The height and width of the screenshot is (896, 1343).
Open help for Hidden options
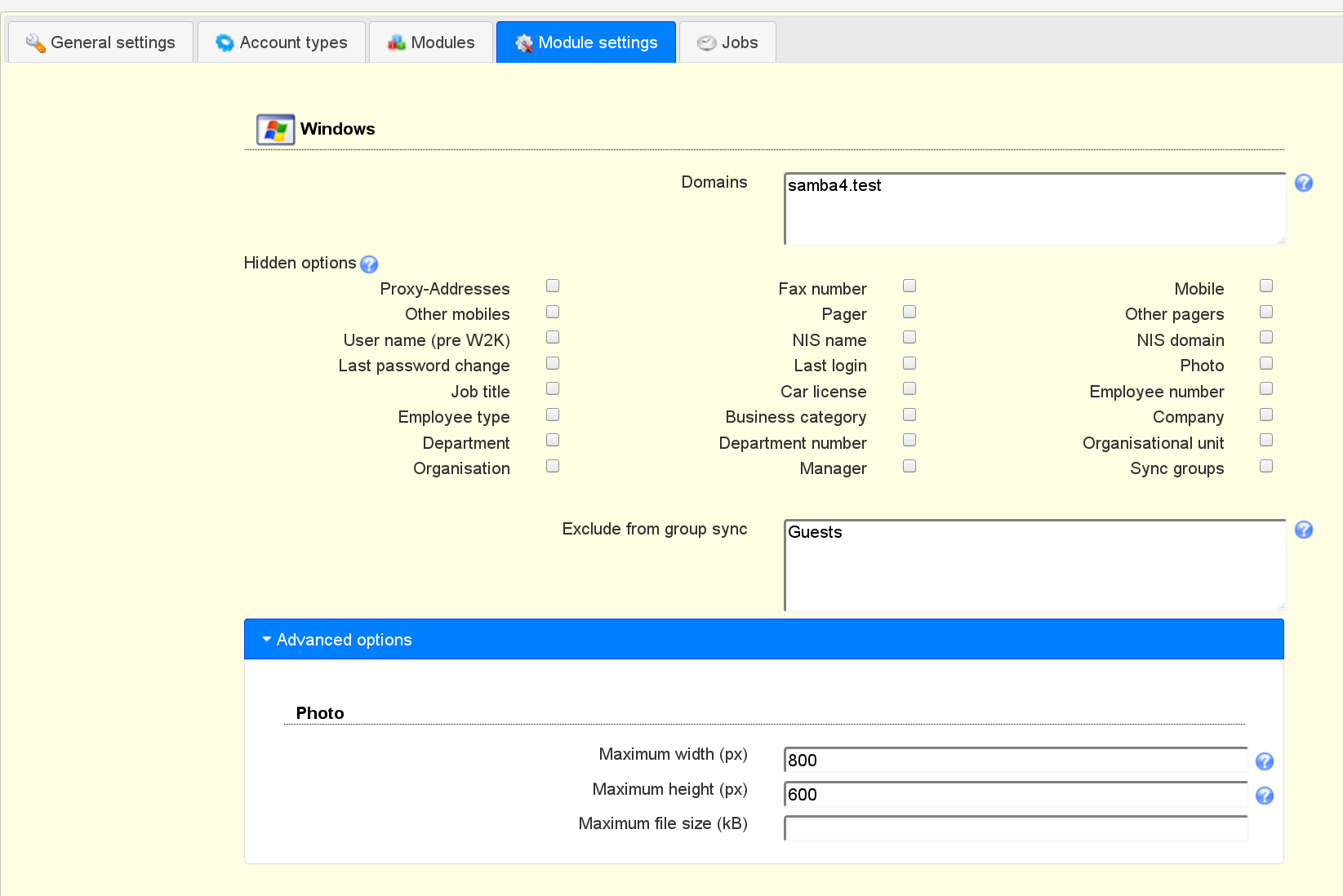tap(369, 264)
